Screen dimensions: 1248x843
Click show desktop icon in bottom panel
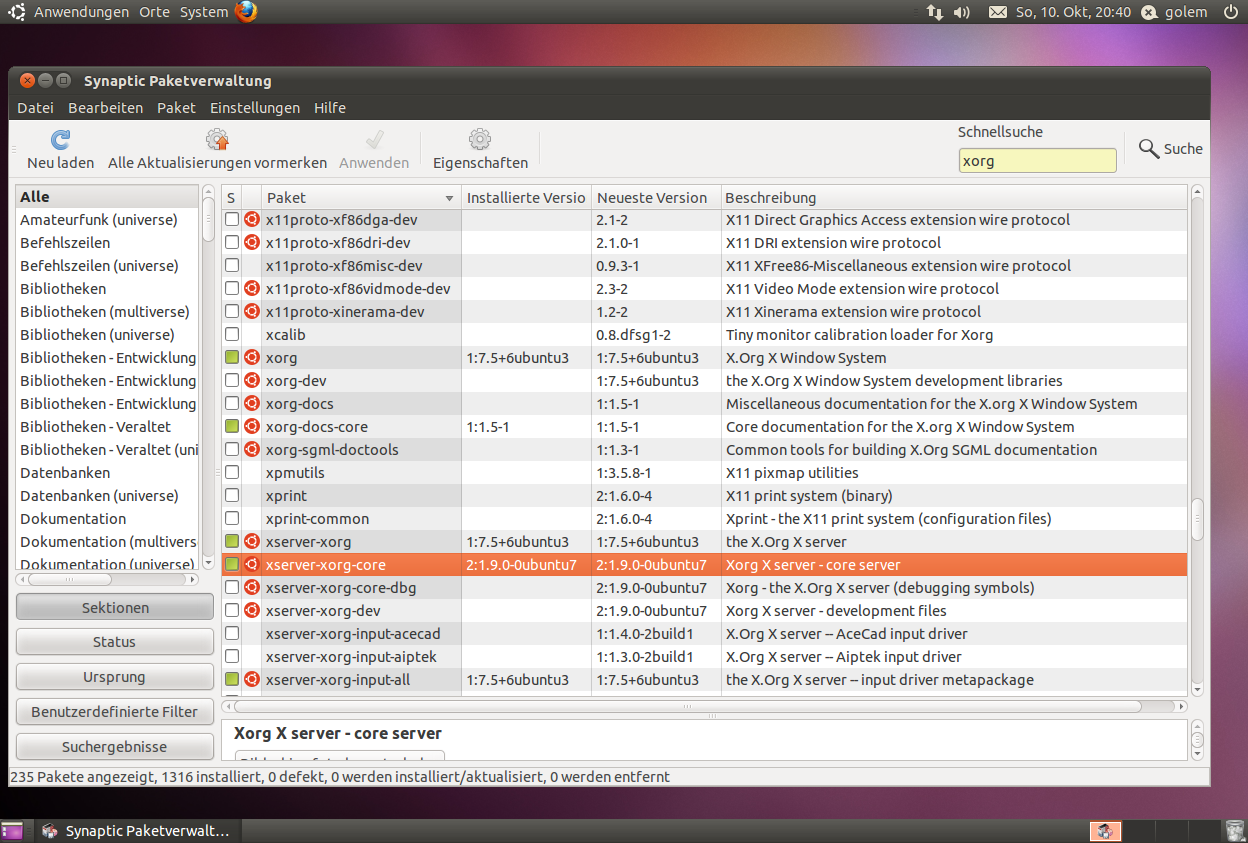click(x=12, y=831)
